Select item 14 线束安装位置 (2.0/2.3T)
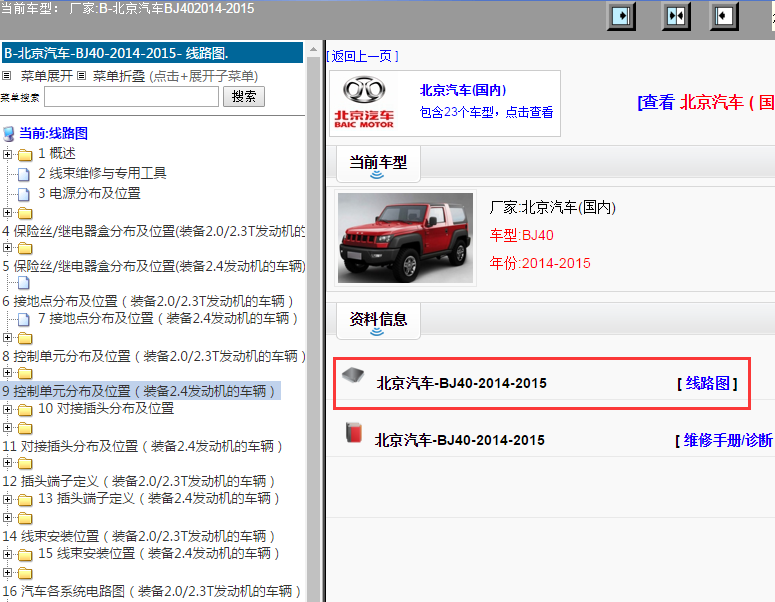Screen dimensions: 775x602 coord(139,536)
